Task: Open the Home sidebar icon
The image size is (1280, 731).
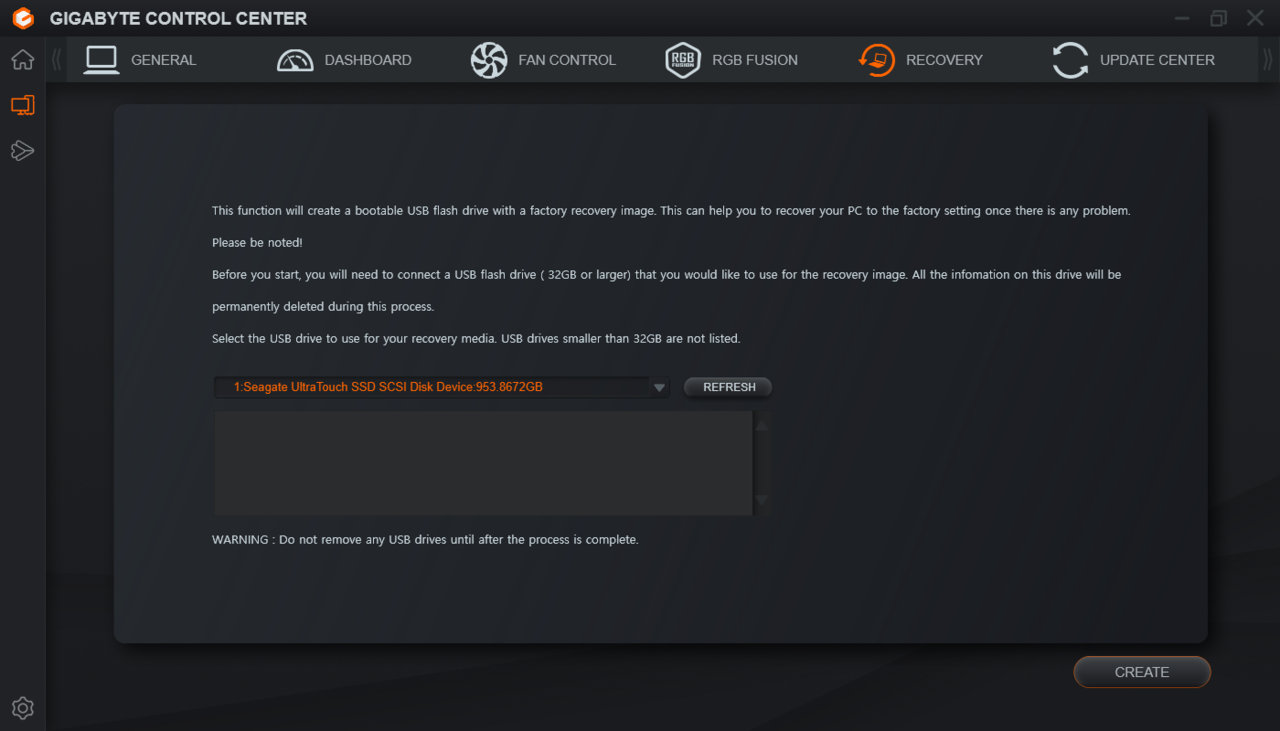Action: coord(22,60)
